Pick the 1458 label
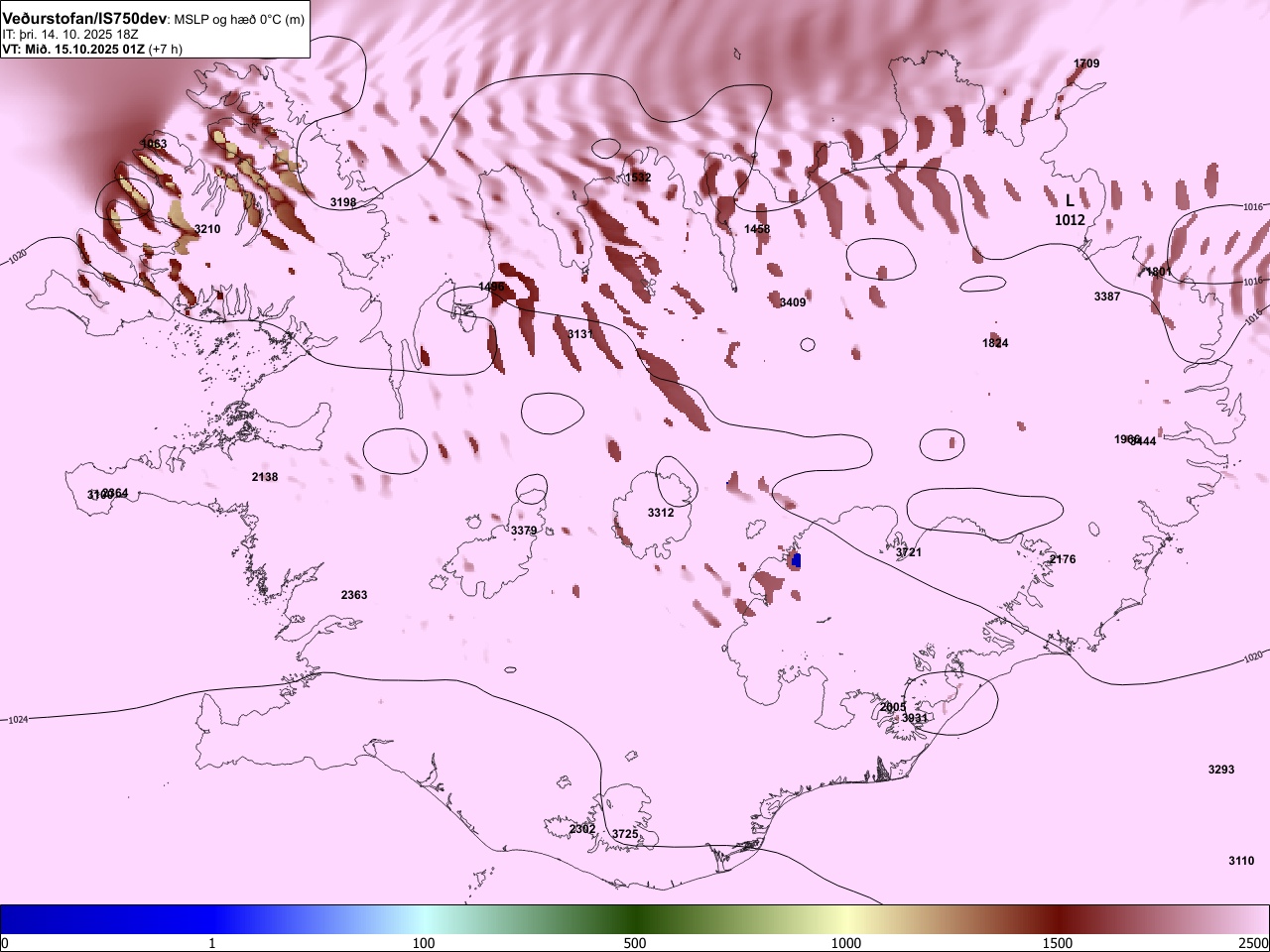Screen dimensions: 1270x952 coord(757,229)
